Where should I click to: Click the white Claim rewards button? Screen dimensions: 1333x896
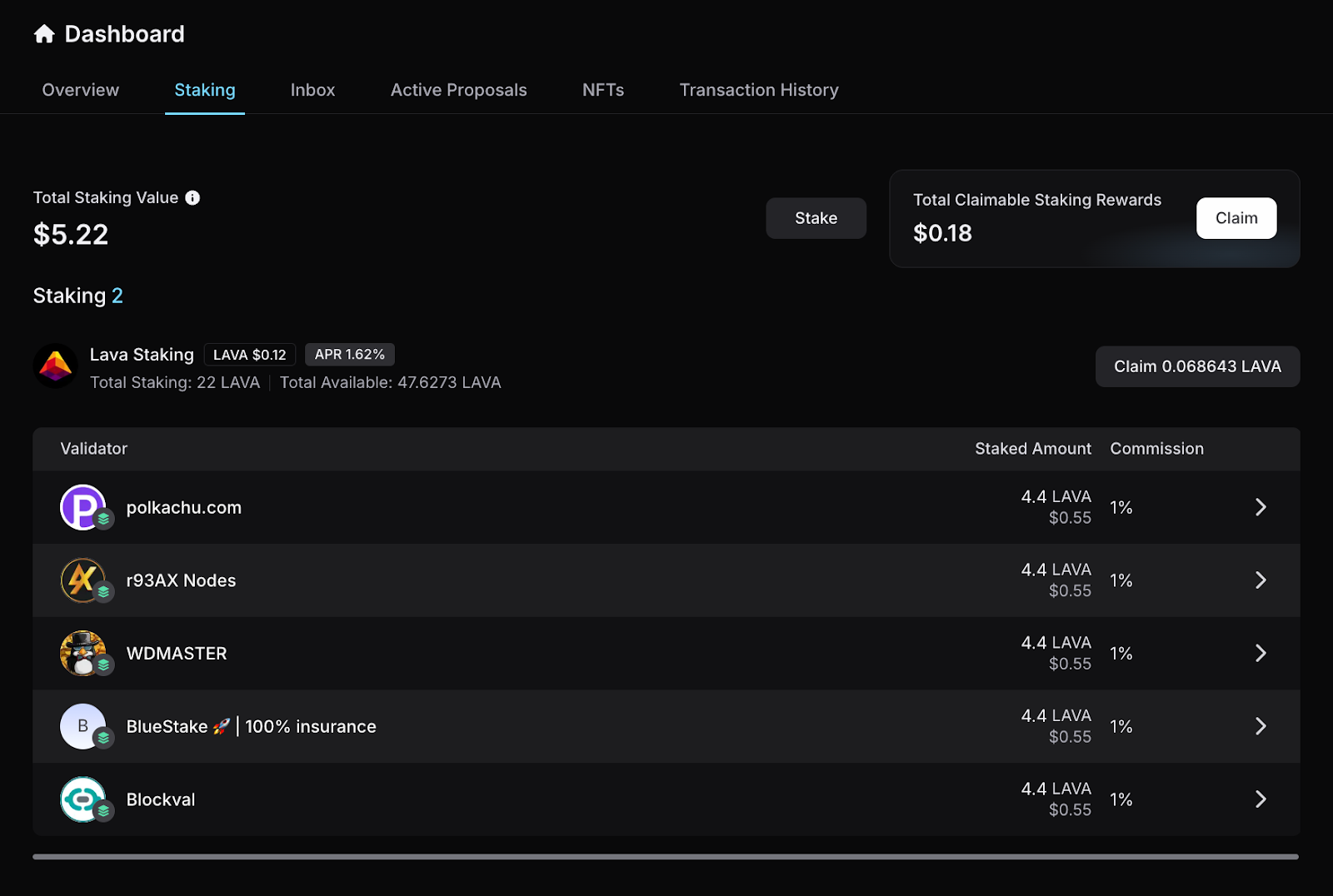[x=1236, y=218]
